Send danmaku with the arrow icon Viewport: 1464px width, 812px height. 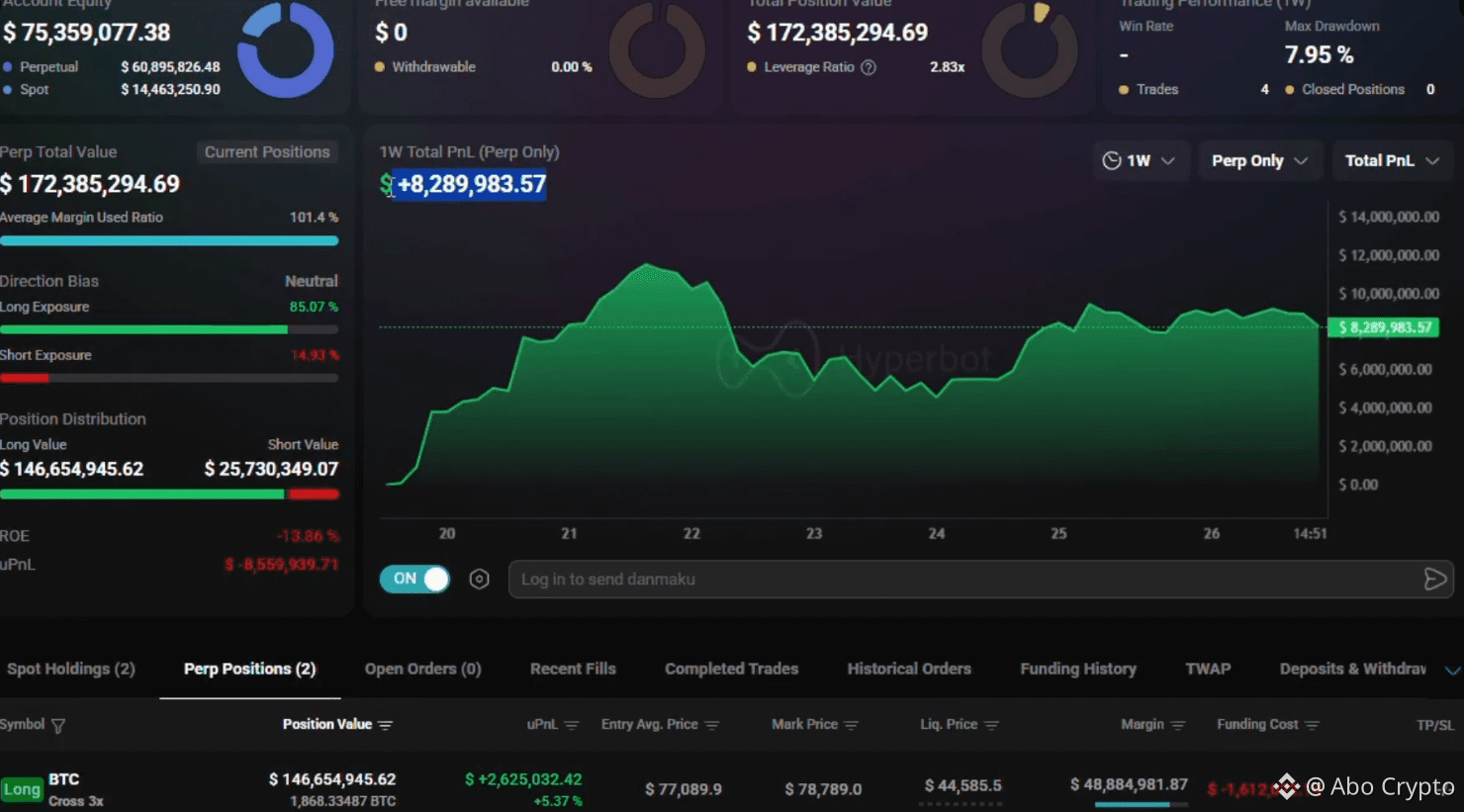pyautogui.click(x=1434, y=580)
